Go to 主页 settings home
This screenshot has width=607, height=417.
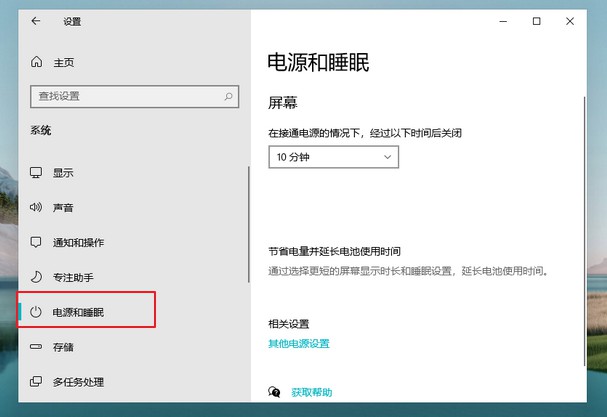pos(64,62)
